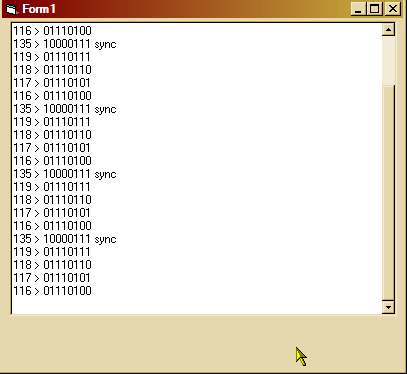This screenshot has height=374, width=407.
Task: Click the last '119 > 01110111' line
Action: [x=52, y=252]
